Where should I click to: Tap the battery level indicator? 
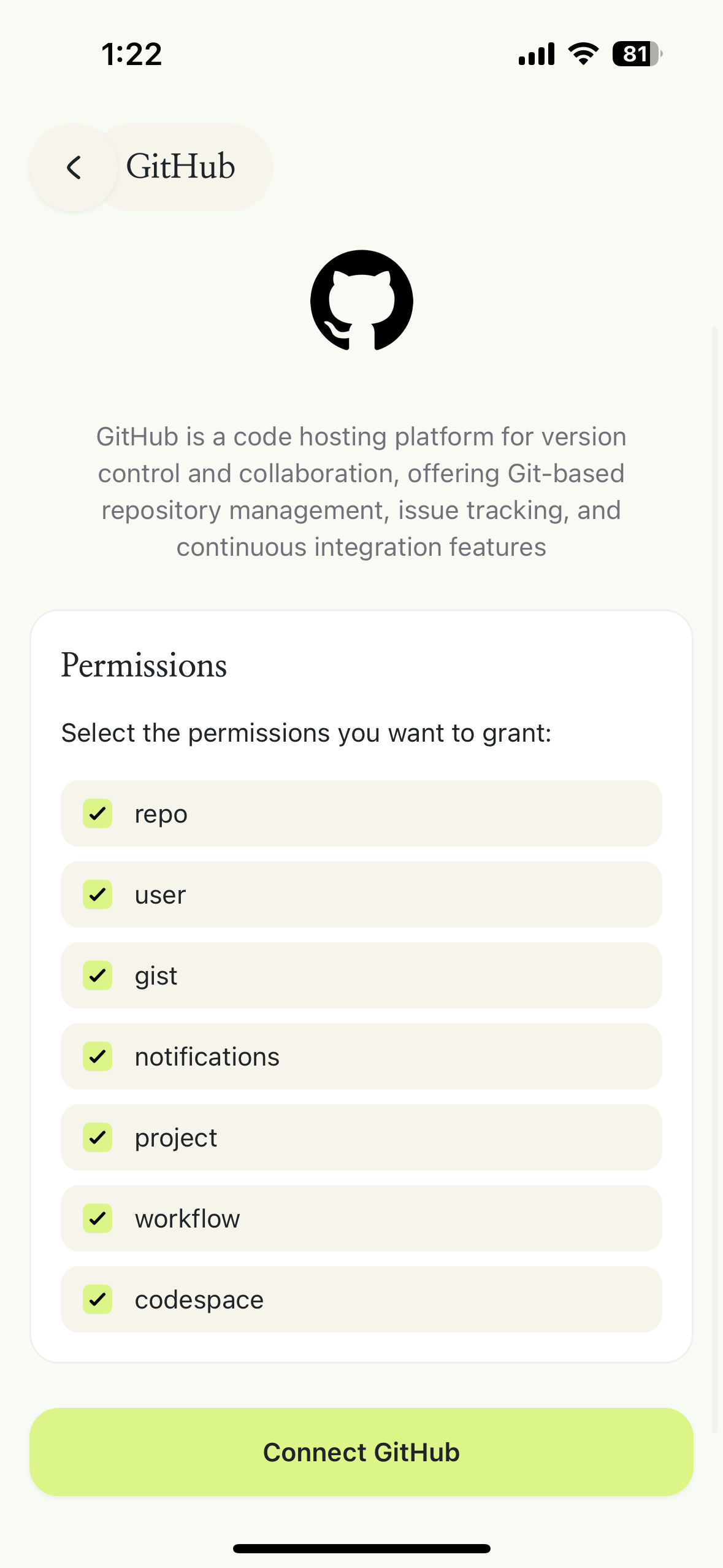637,54
